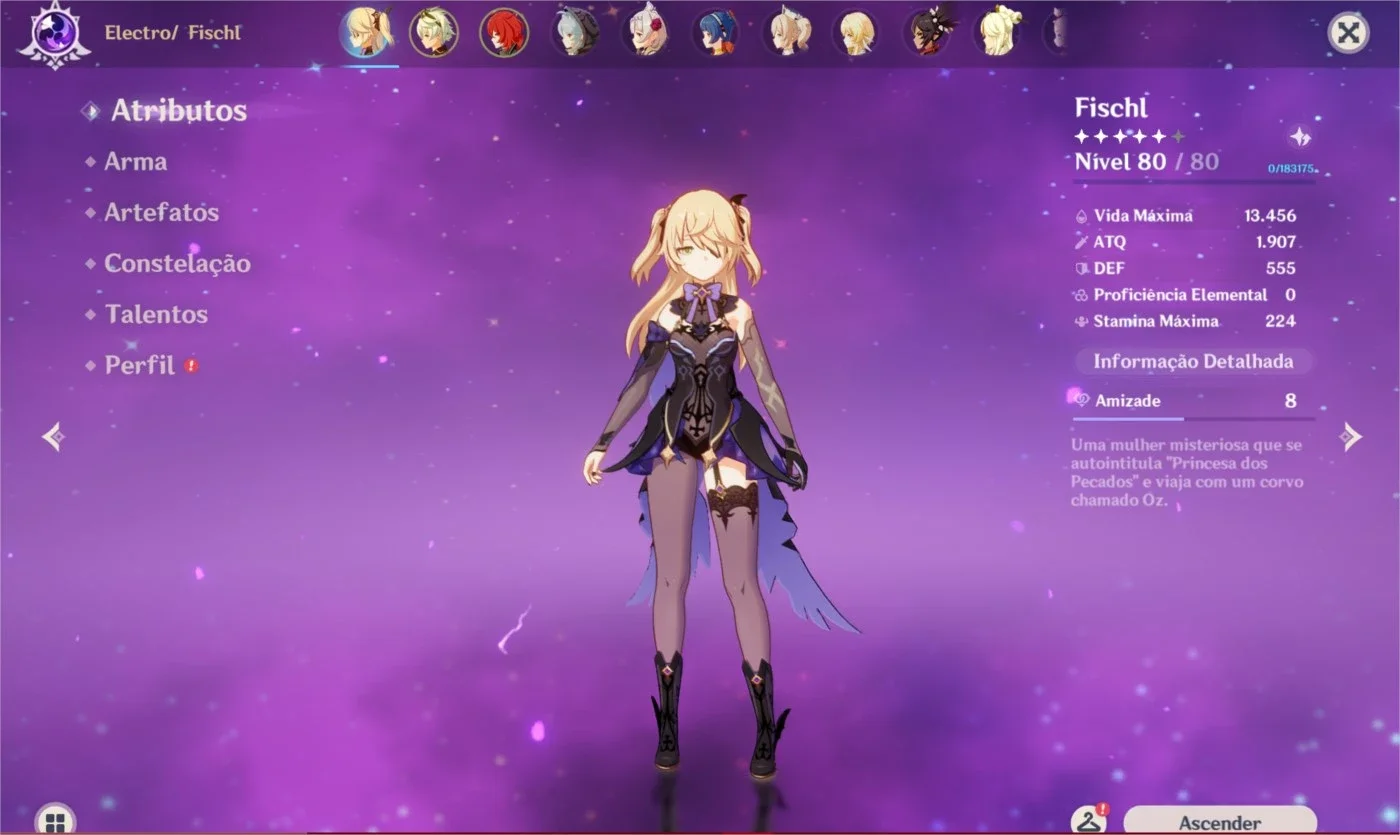The height and width of the screenshot is (835, 1400).
Task: Click the DEF 555 stat
Action: [x=1186, y=268]
